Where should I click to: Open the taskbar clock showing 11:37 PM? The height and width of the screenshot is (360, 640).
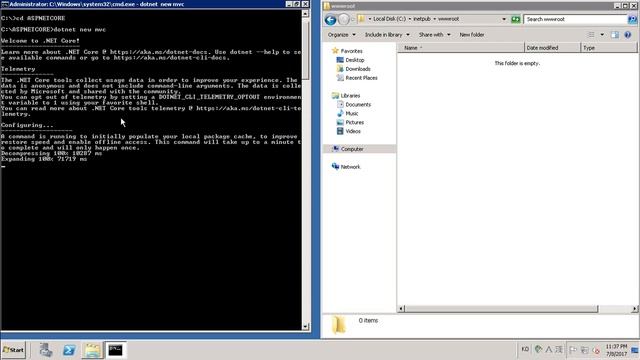pyautogui.click(x=616, y=350)
